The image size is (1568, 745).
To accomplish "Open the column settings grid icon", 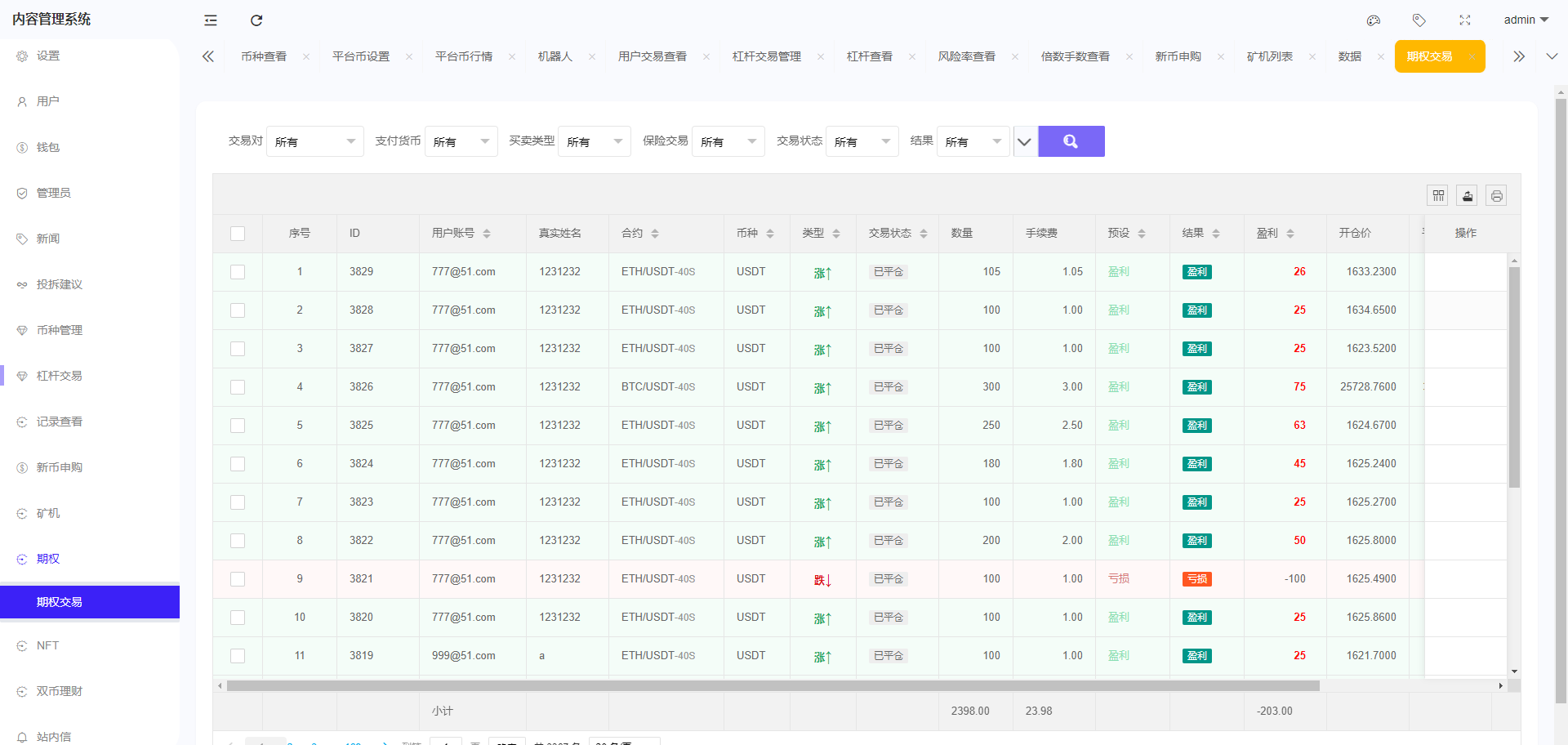I will [1438, 195].
